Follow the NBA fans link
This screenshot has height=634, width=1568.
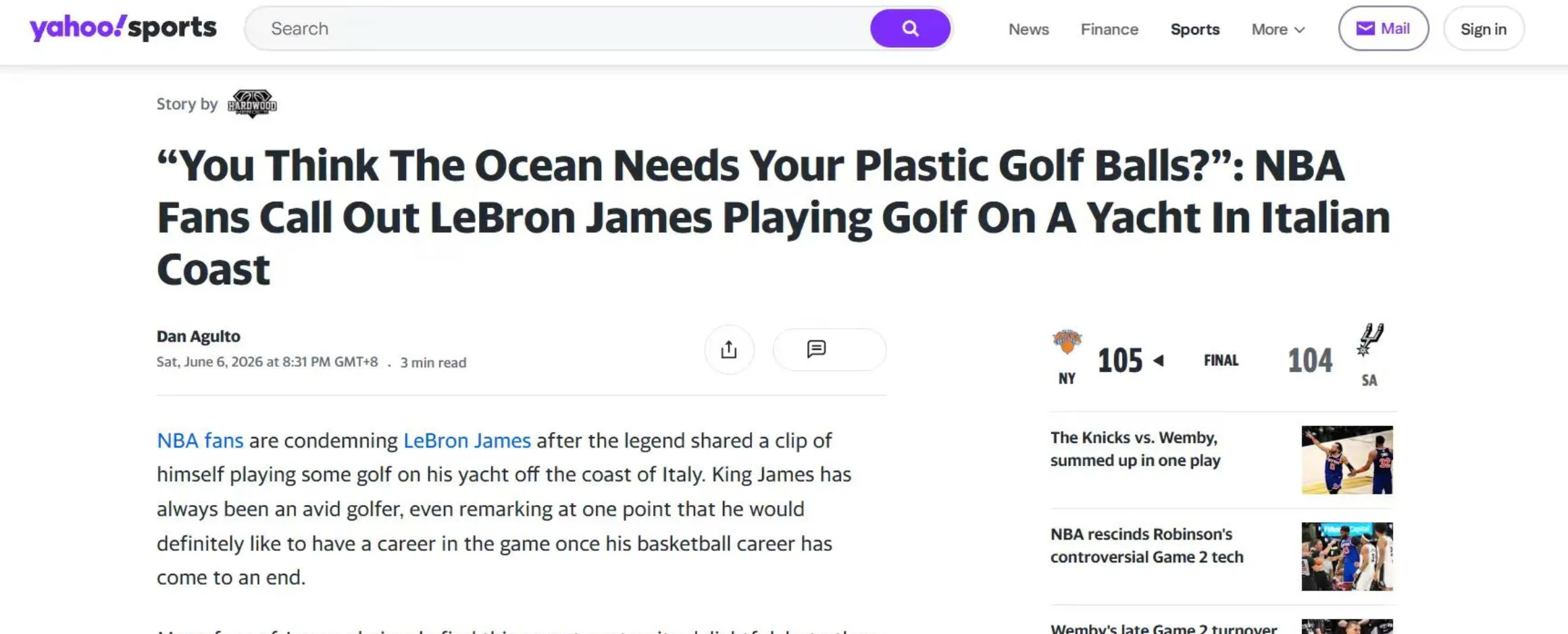point(200,440)
